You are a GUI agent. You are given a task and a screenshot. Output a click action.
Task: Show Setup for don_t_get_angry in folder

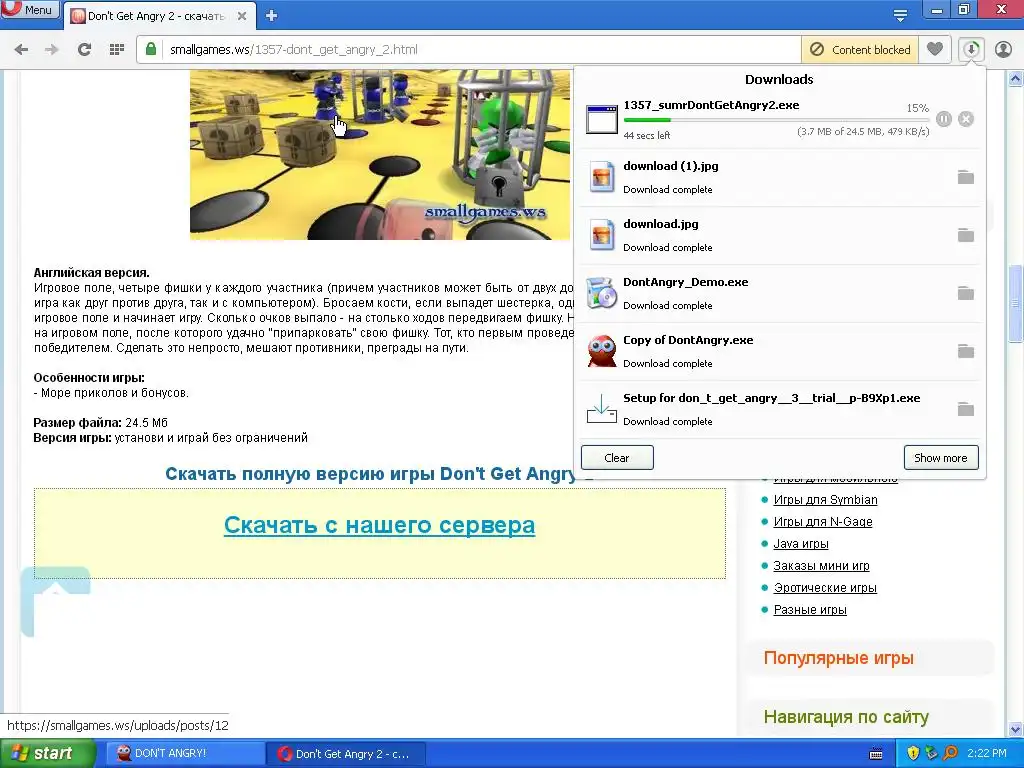point(965,409)
